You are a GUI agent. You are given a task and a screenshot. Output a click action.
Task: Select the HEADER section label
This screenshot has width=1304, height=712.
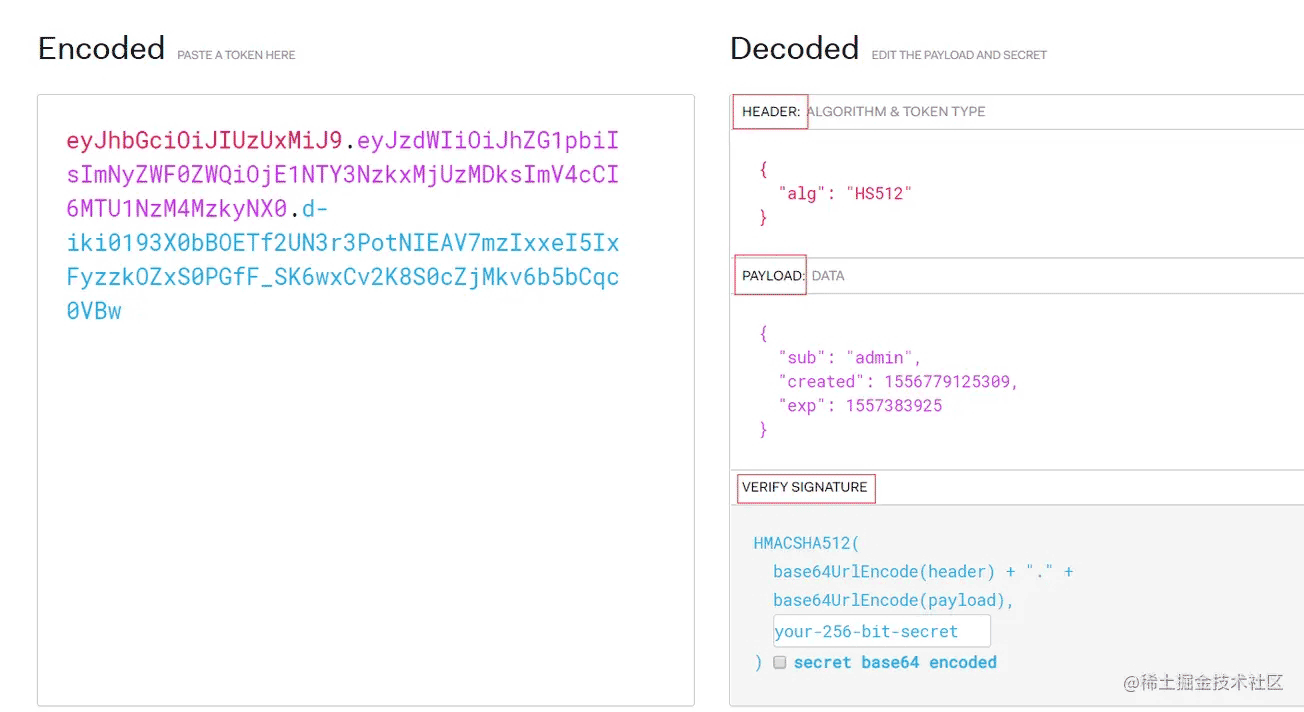click(x=770, y=111)
